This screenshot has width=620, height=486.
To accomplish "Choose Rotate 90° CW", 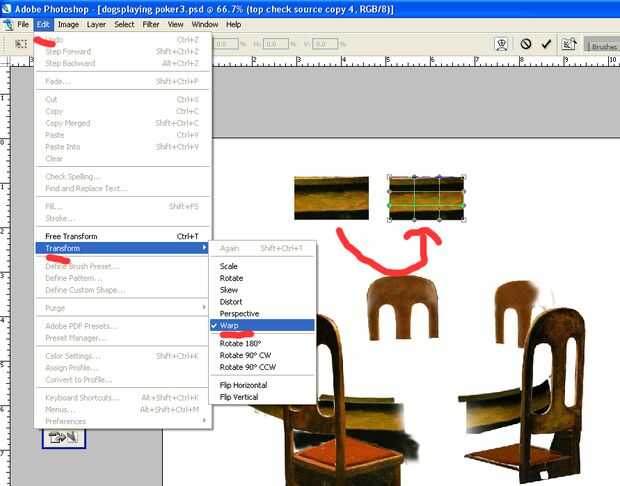I will point(263,355).
